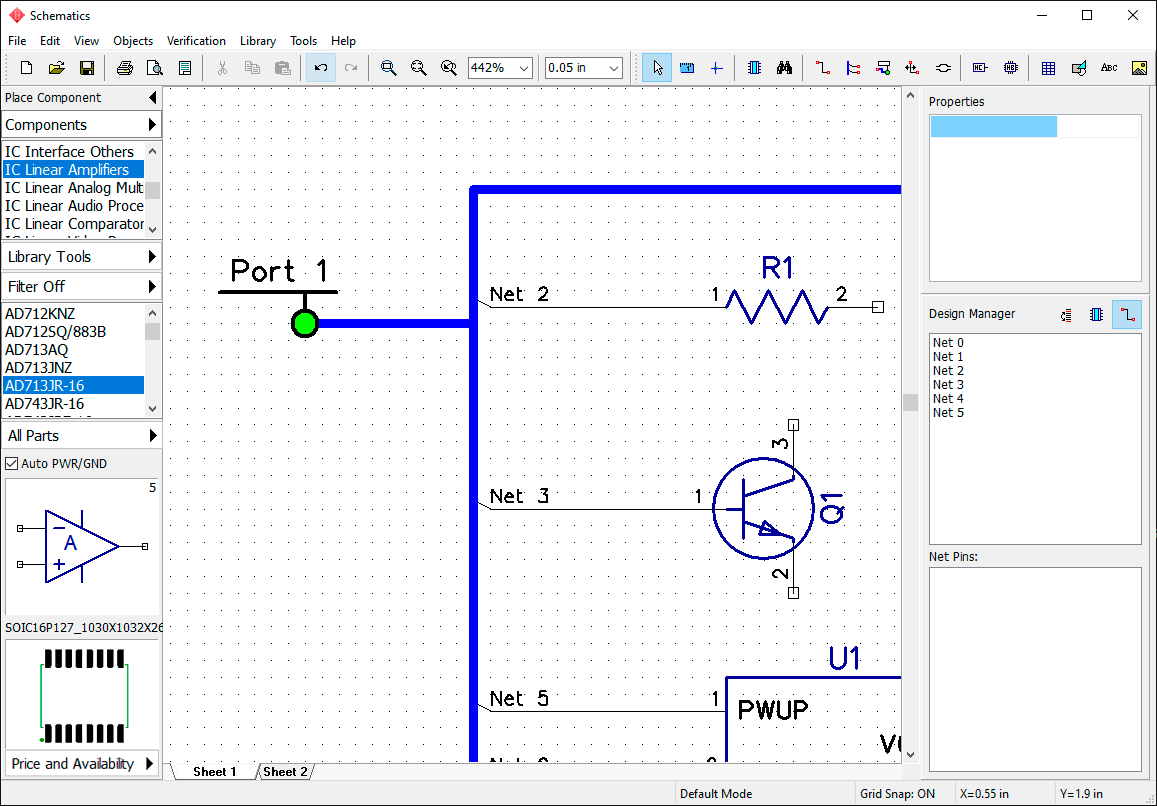This screenshot has height=806, width=1157.
Task: Click the Filter Off button
Action: pyautogui.click(x=81, y=286)
